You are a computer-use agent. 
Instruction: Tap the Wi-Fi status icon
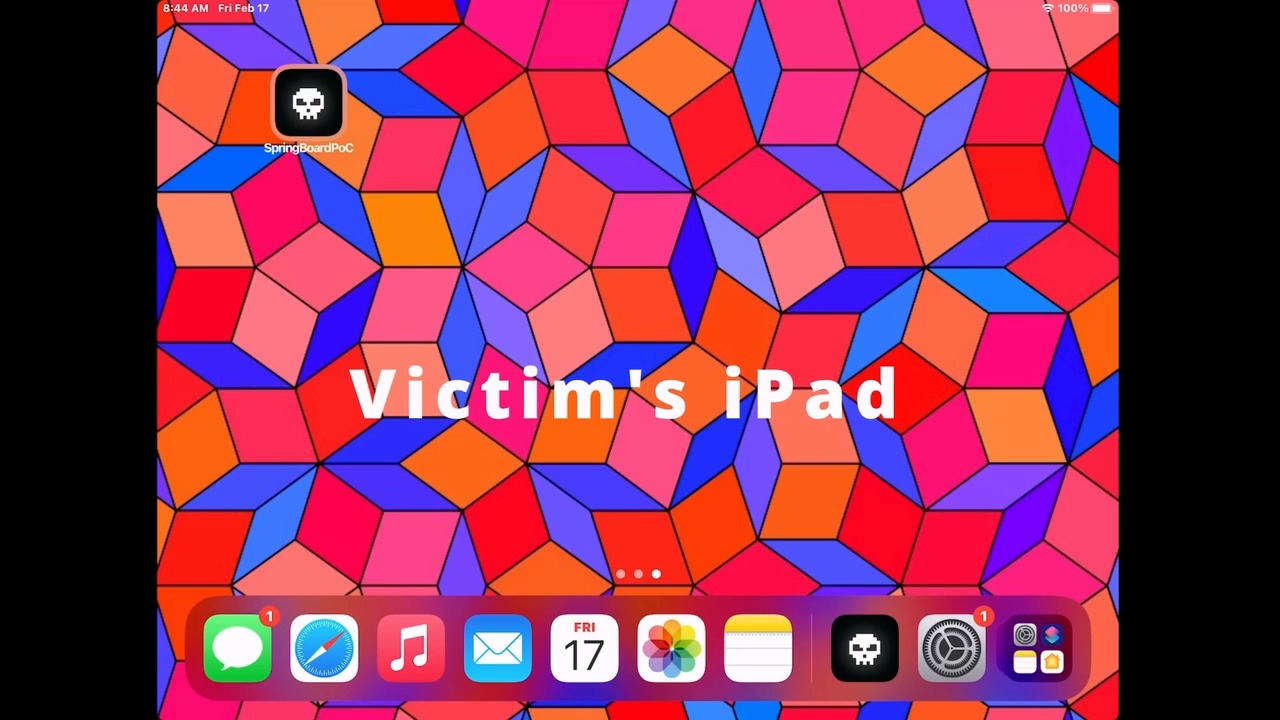point(1048,8)
